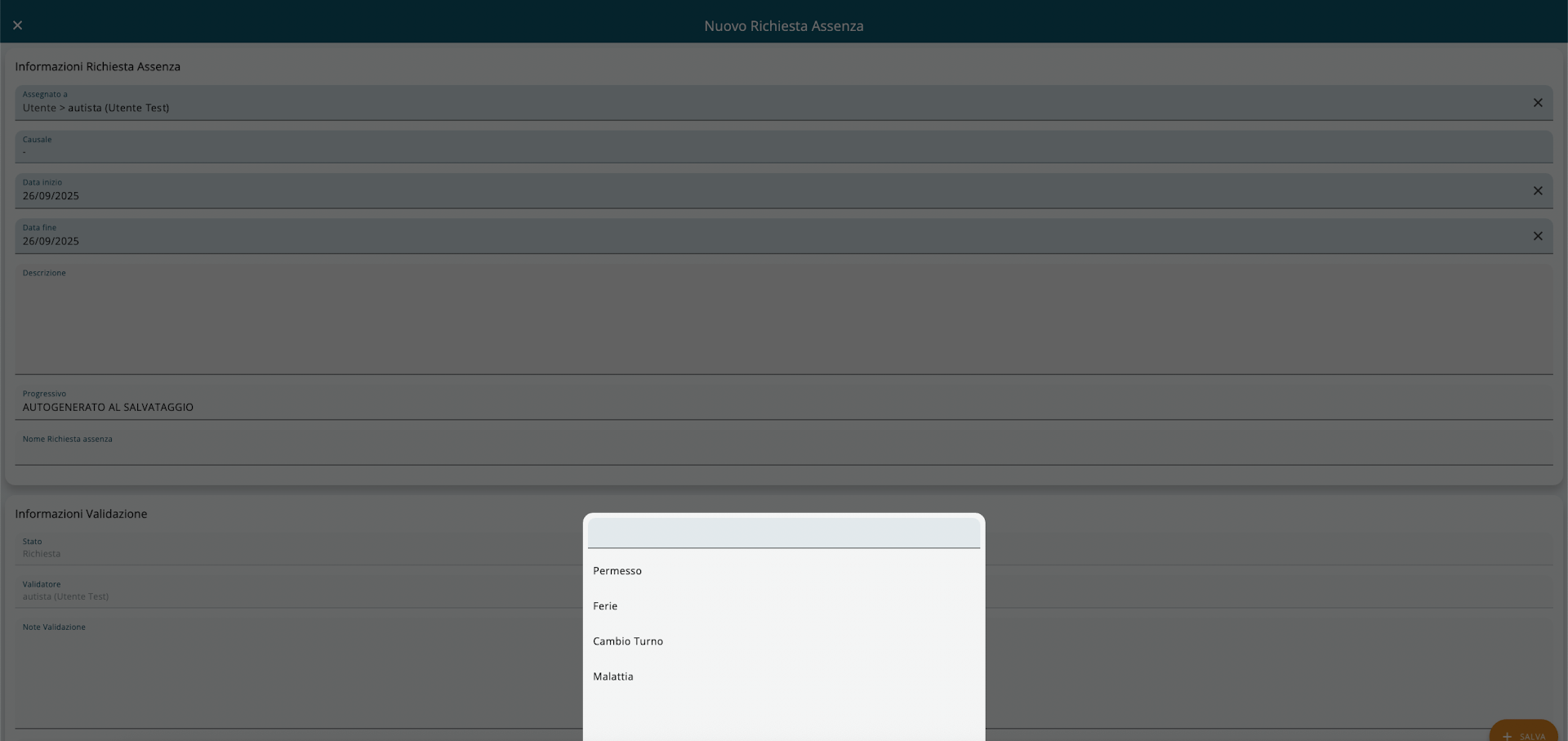Open the Data fine date field
This screenshot has width=1568, height=741.
point(735,237)
